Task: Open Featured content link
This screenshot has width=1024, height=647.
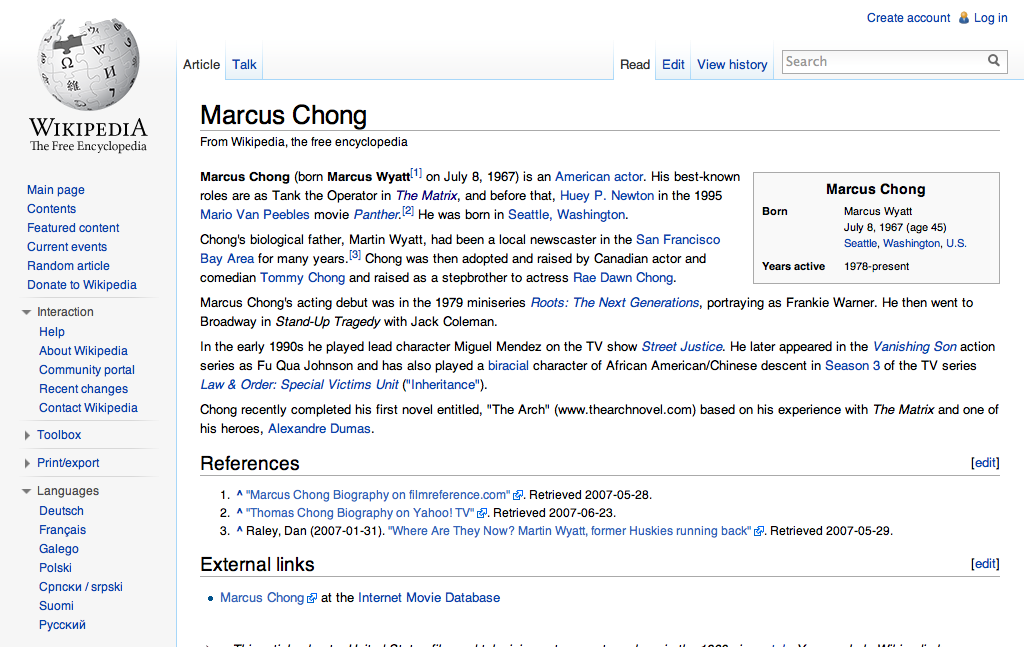Action: 73,227
